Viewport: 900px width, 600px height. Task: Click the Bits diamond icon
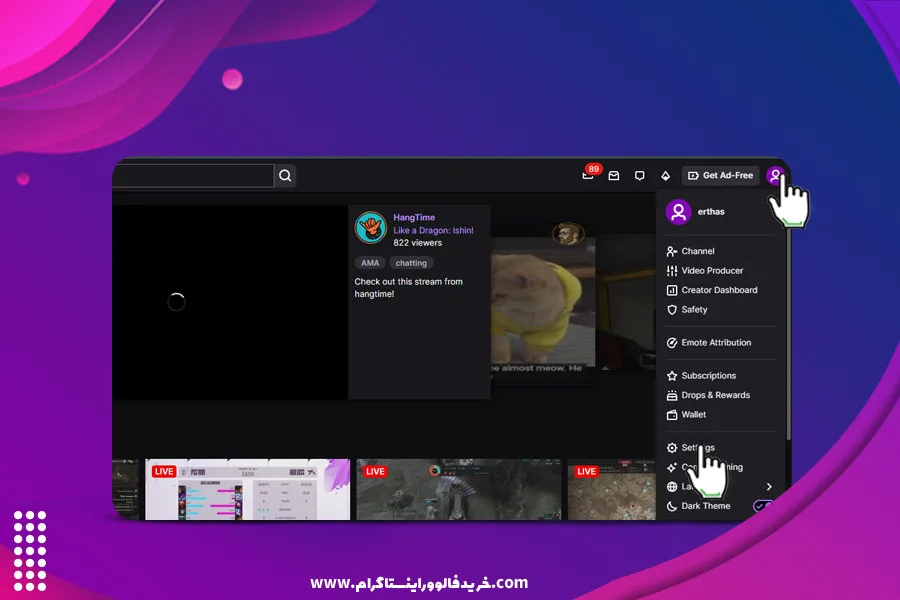pos(665,176)
